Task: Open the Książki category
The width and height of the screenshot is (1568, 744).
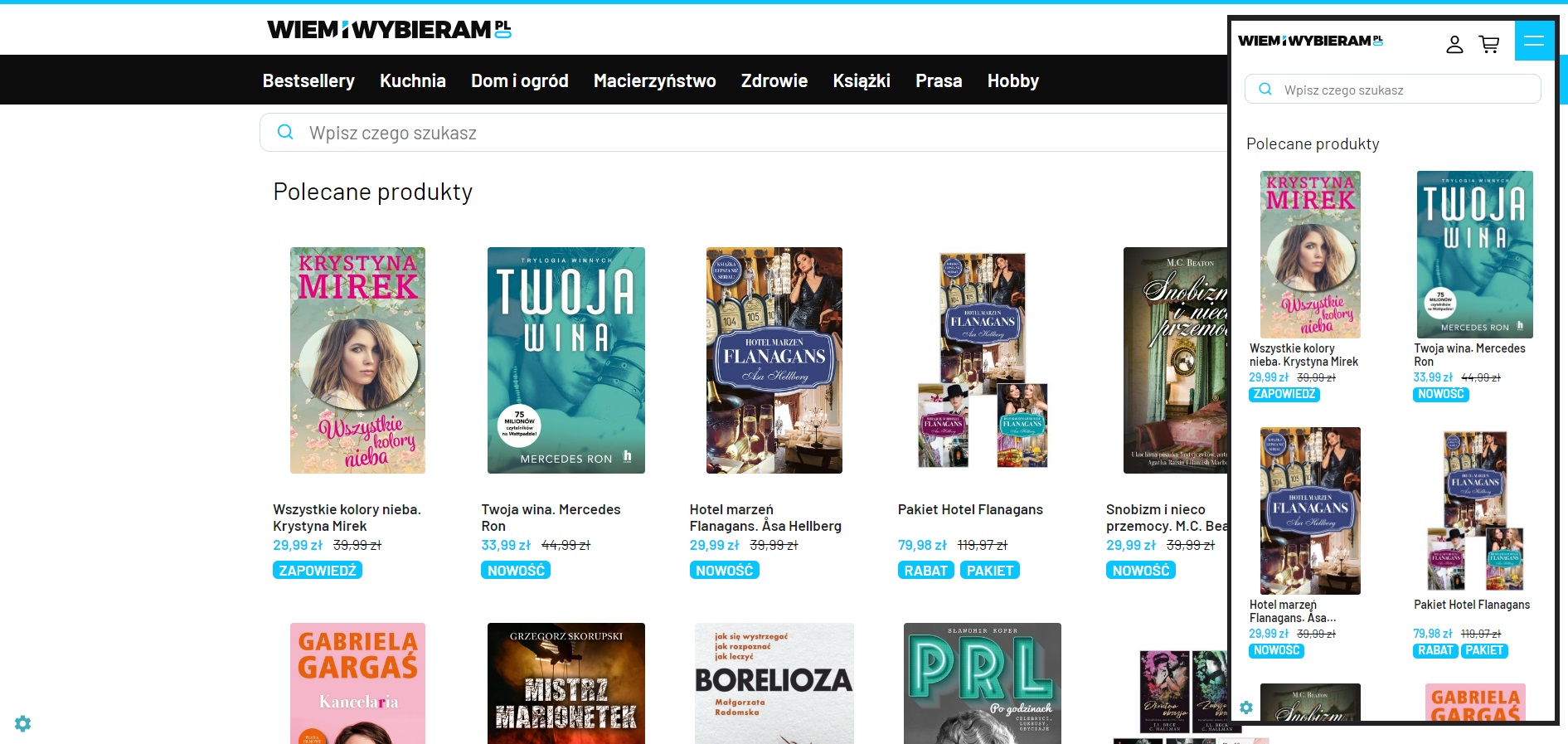Action: tap(862, 80)
